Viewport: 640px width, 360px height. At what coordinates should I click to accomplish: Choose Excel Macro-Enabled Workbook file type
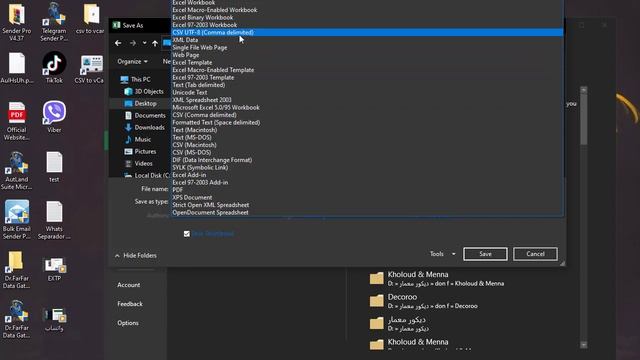tap(215, 10)
